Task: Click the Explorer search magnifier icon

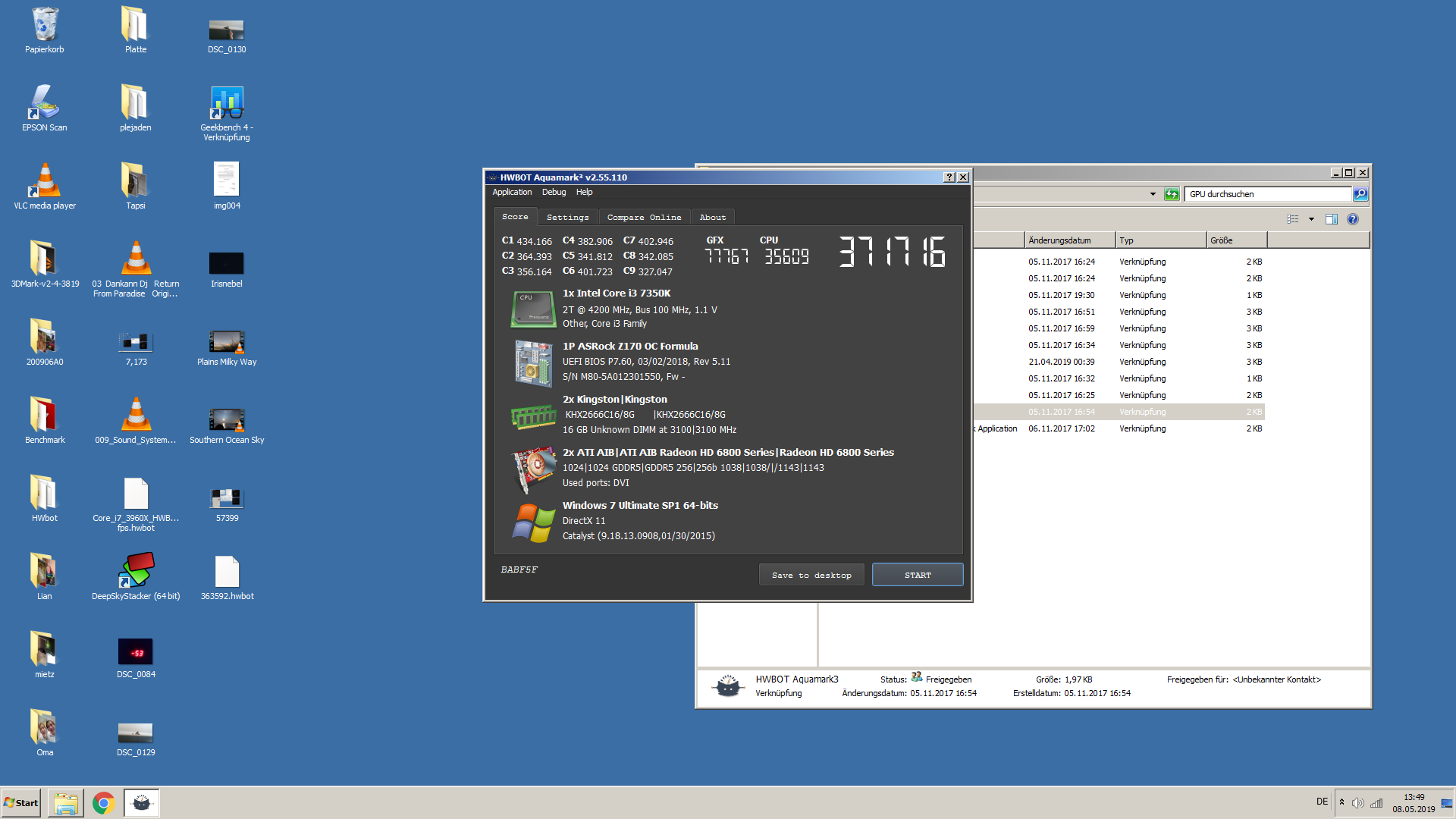Action: (1360, 194)
